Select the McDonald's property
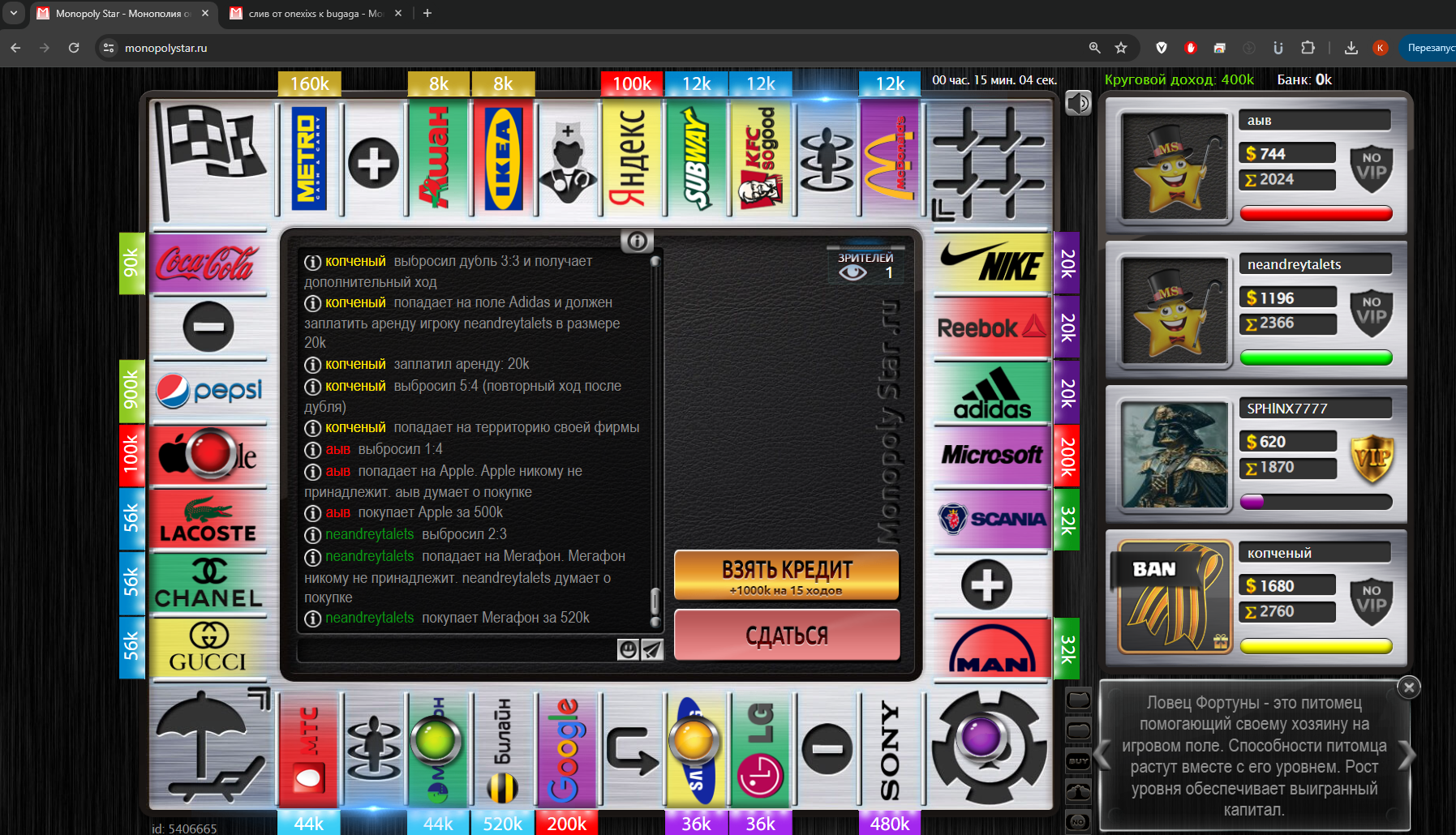This screenshot has width=1456, height=835. click(890, 158)
